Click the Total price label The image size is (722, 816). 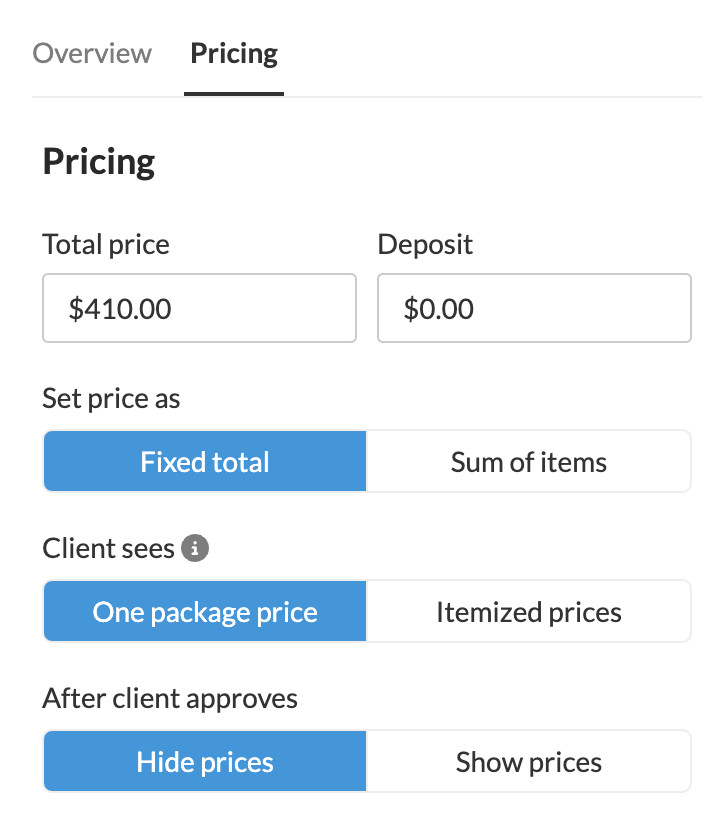point(106,245)
